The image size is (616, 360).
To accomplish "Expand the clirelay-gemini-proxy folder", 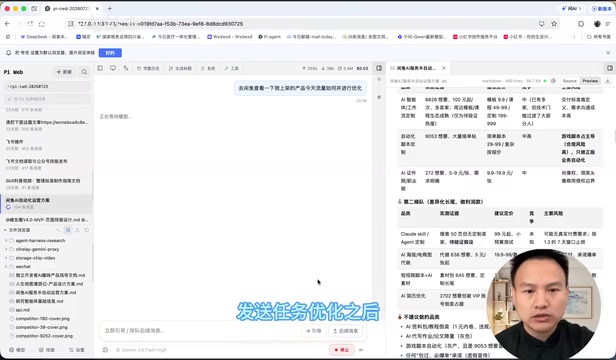I will [6, 249].
